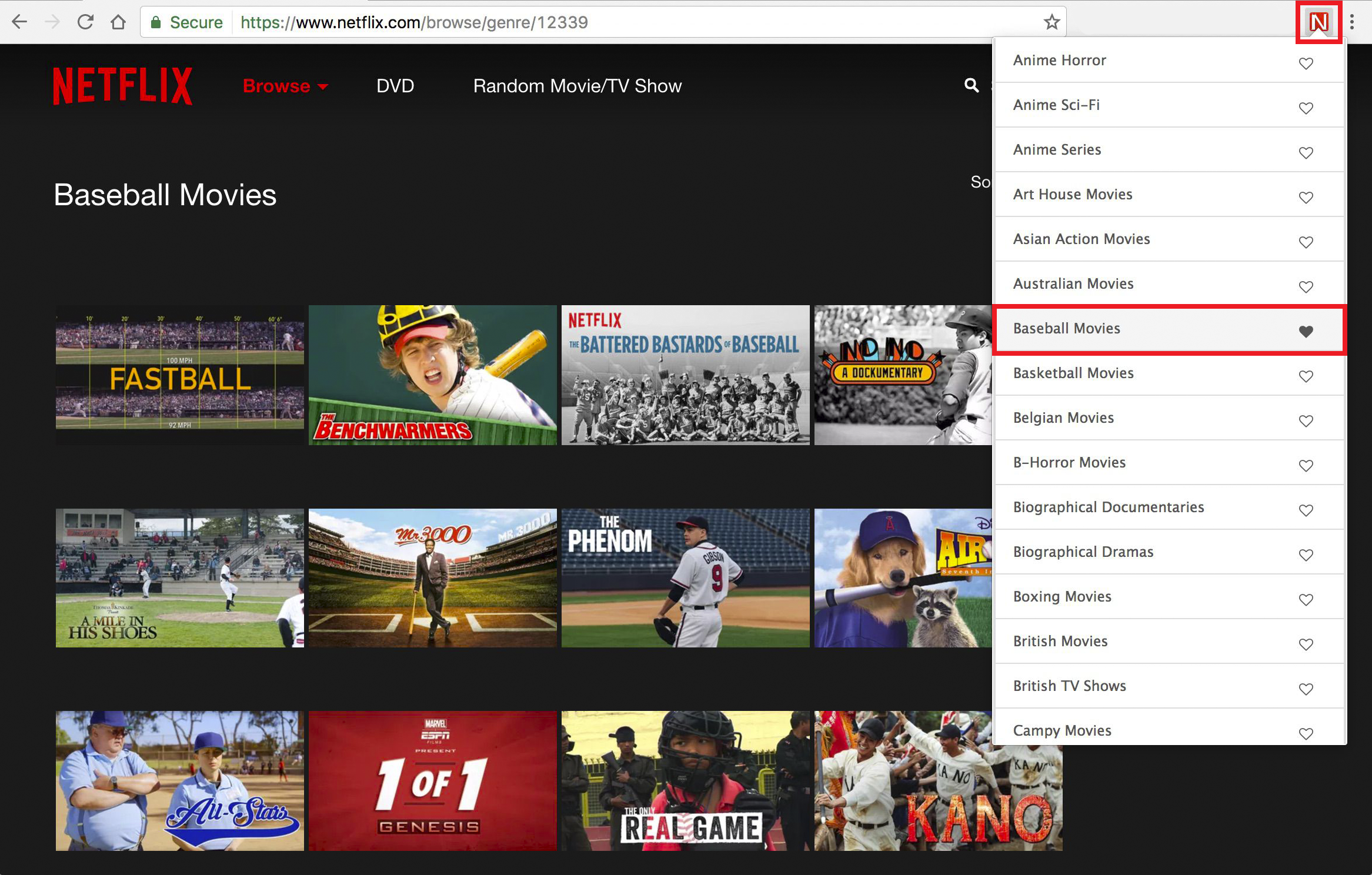Toggle heart for Biographical Dramas

(x=1306, y=555)
